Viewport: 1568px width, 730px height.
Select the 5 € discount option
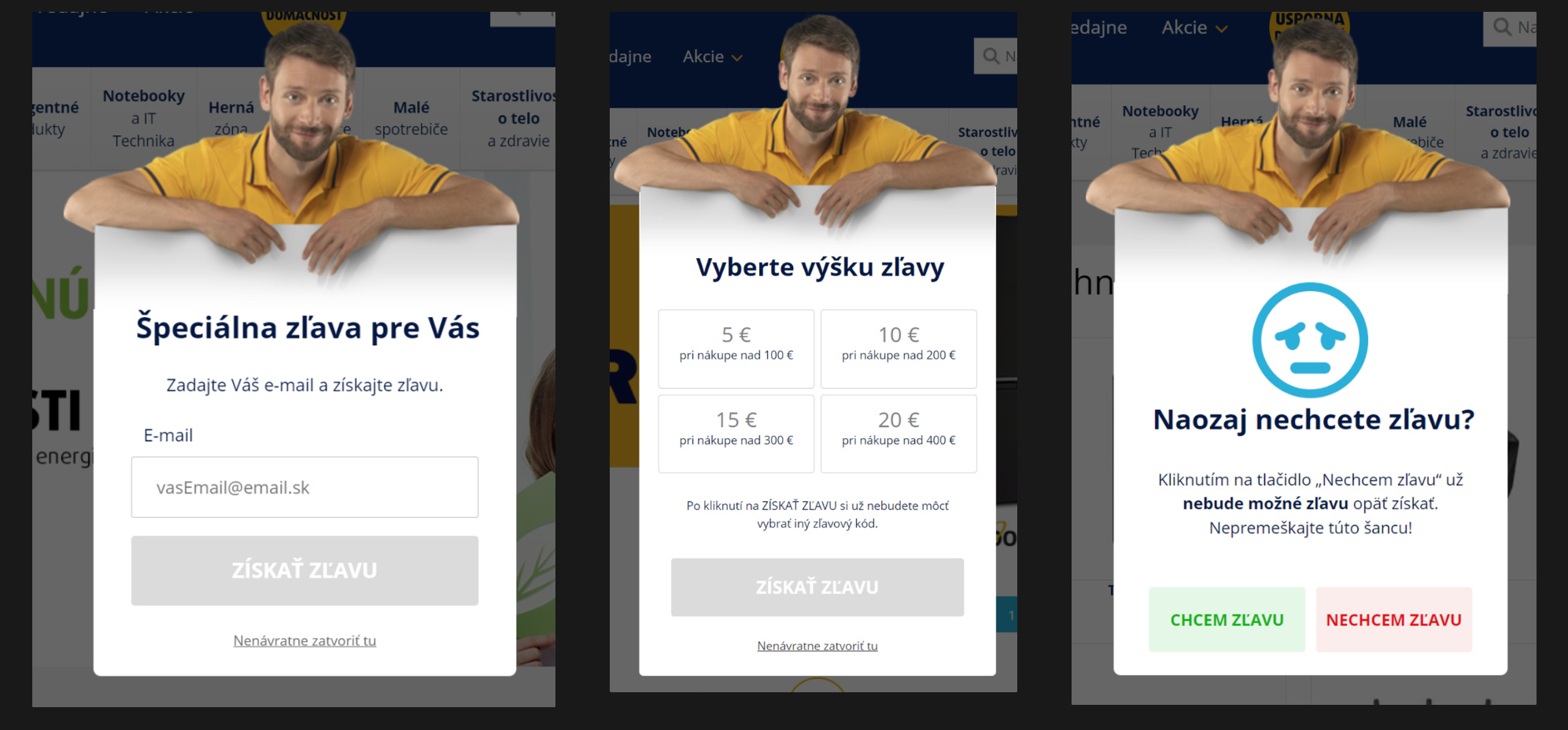tap(736, 348)
